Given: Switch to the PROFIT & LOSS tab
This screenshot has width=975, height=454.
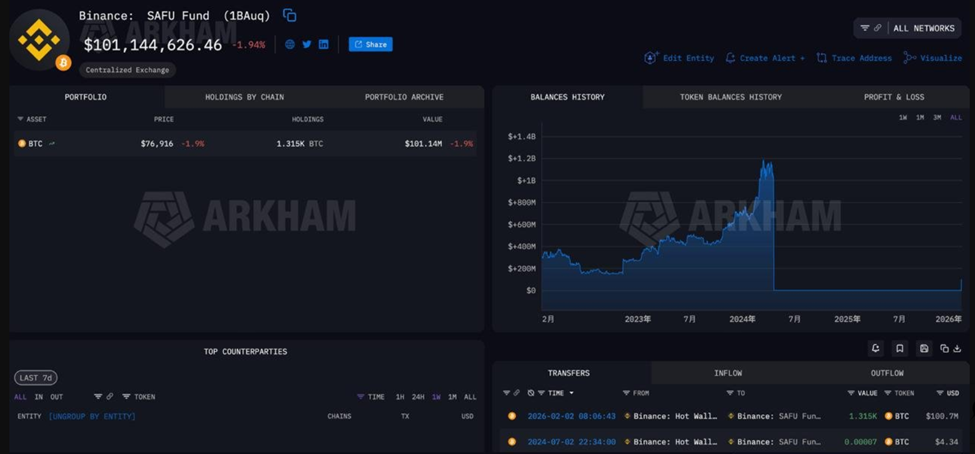Looking at the screenshot, I should tap(894, 97).
